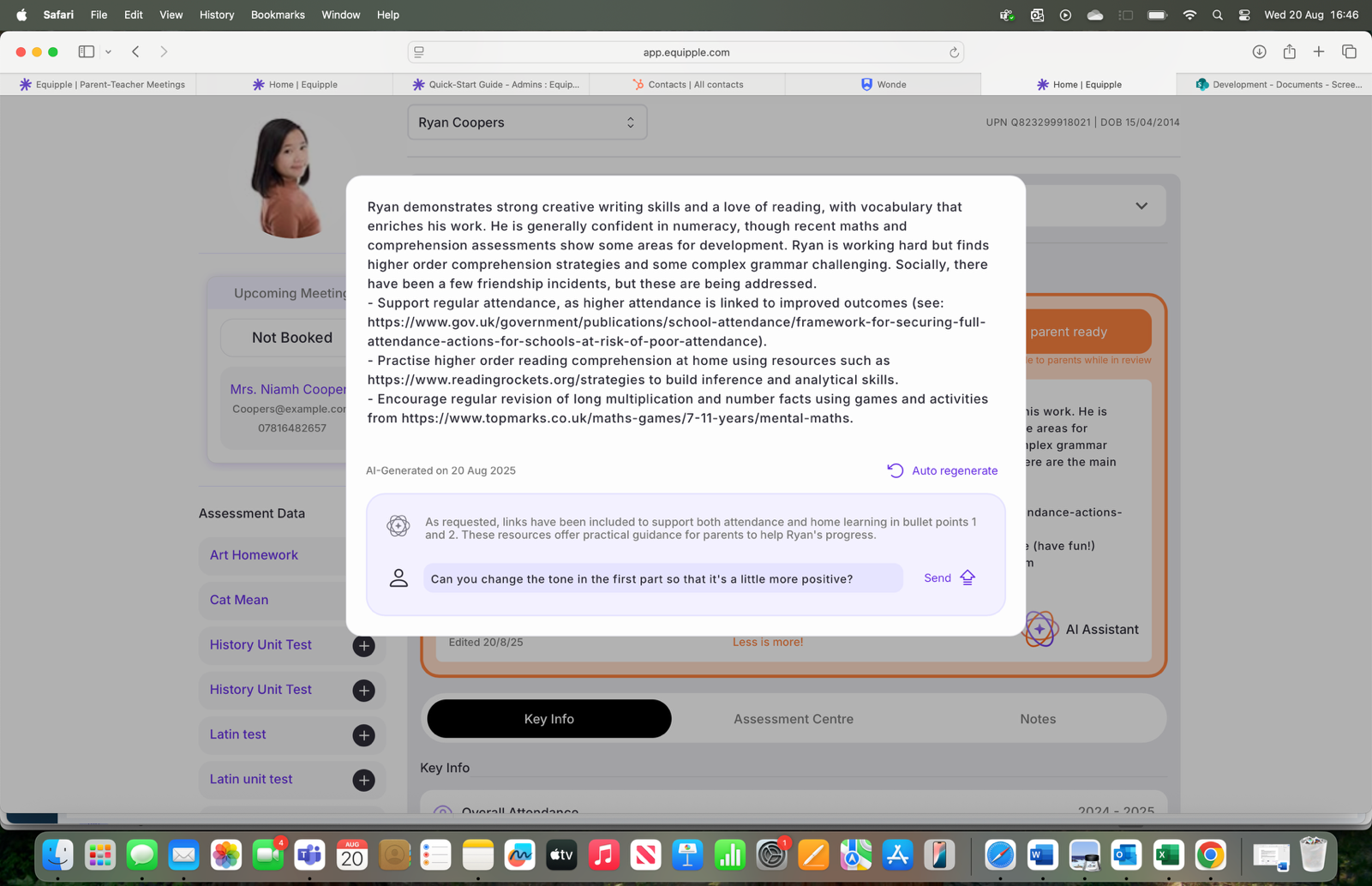
Task: Click the AI assistant sparkle icon in chat
Action: [398, 525]
